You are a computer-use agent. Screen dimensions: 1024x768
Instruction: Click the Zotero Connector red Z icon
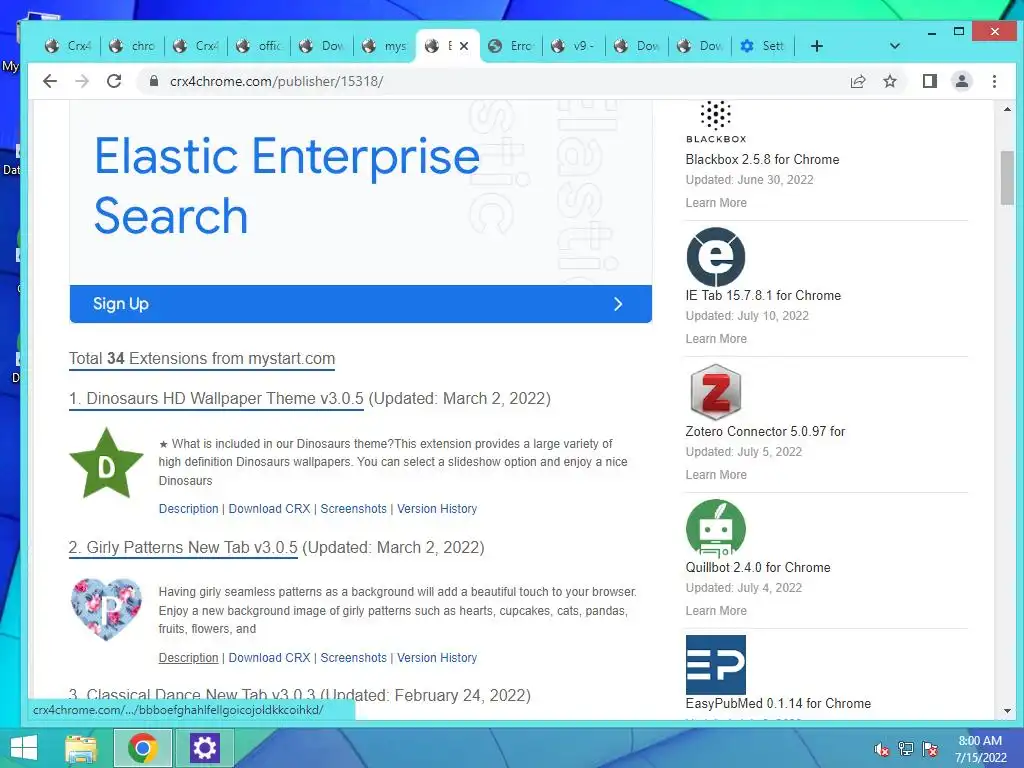coord(716,392)
